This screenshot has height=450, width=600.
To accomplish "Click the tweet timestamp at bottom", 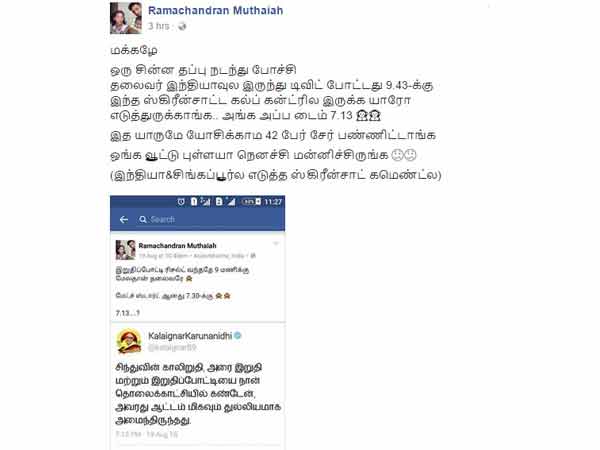I will click(x=147, y=434).
